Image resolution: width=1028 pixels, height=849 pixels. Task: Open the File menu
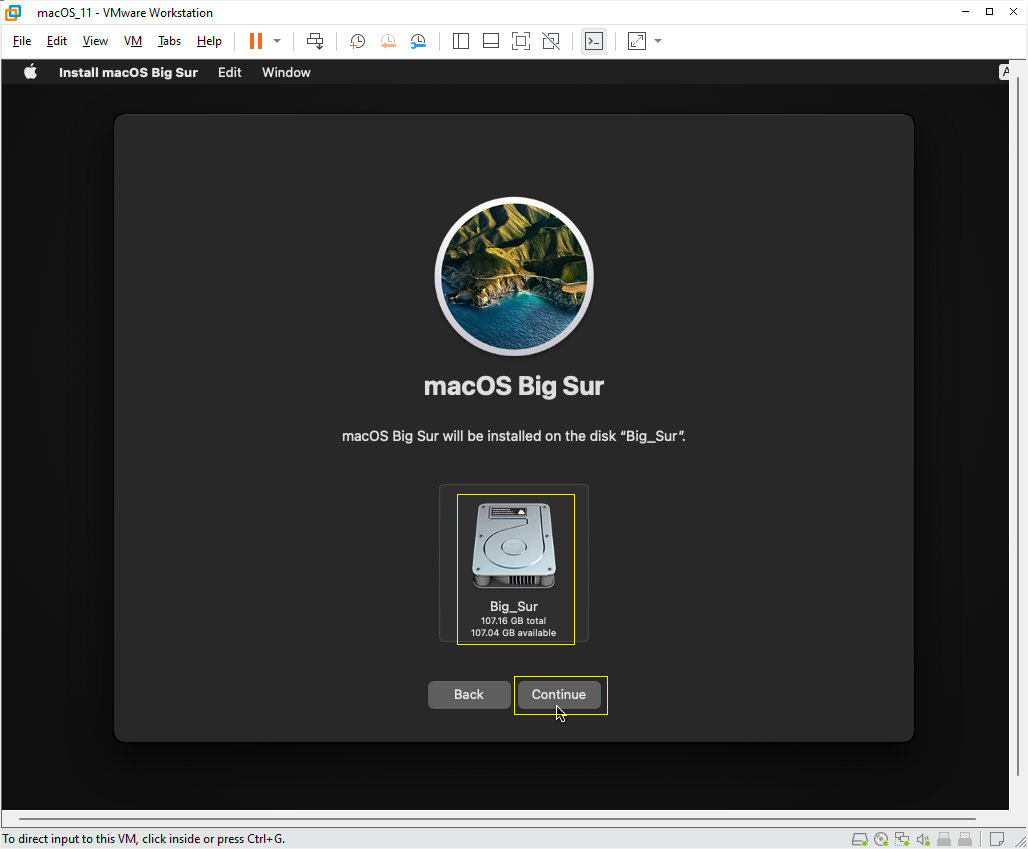[x=22, y=41]
